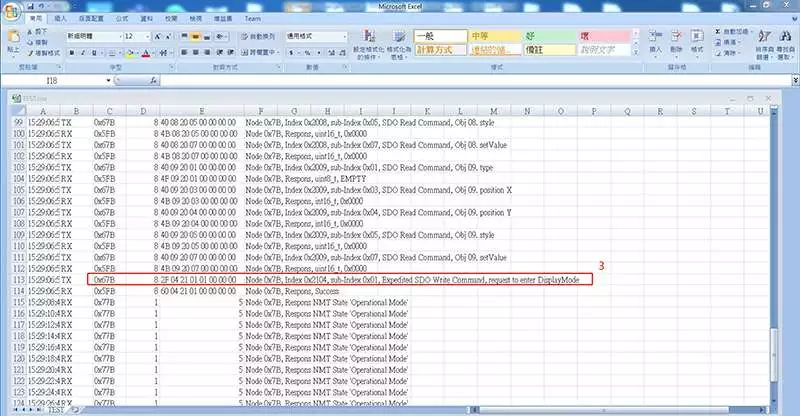Switch to the Team ribbon tab

click(x=253, y=19)
